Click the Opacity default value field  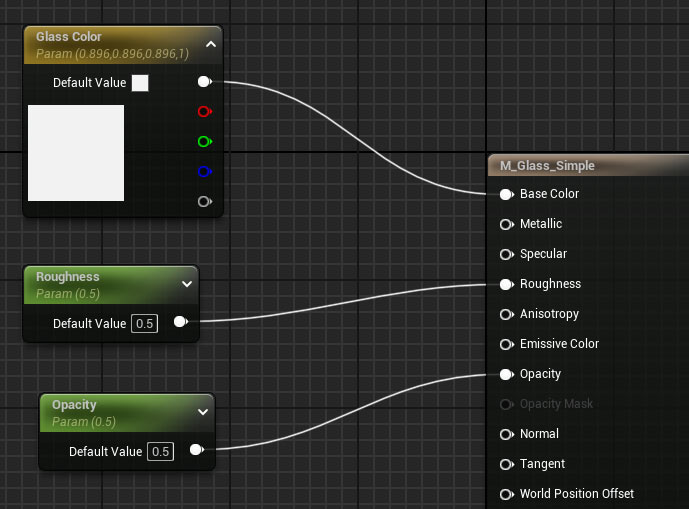160,452
